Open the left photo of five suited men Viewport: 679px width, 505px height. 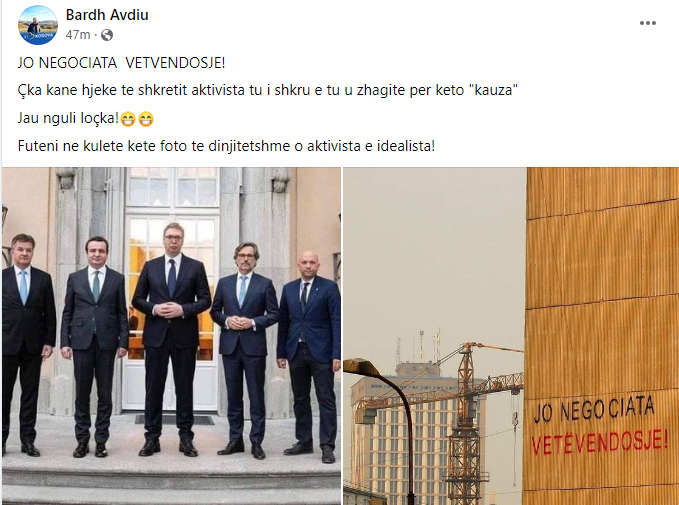[171, 336]
